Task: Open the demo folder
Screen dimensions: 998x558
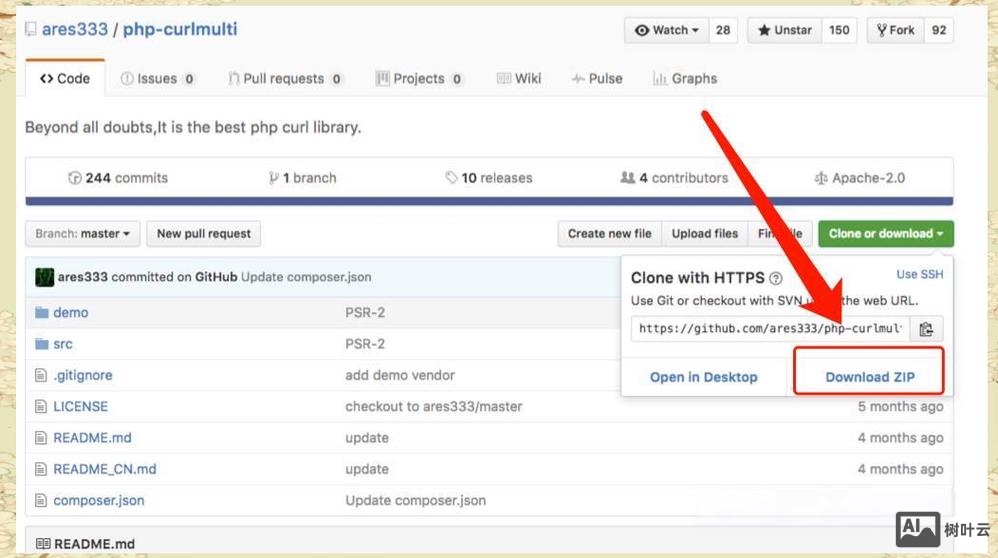Action: (x=70, y=312)
